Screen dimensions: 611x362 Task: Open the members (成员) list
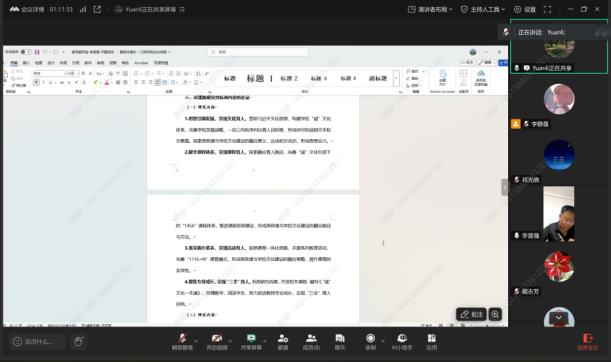click(x=311, y=342)
